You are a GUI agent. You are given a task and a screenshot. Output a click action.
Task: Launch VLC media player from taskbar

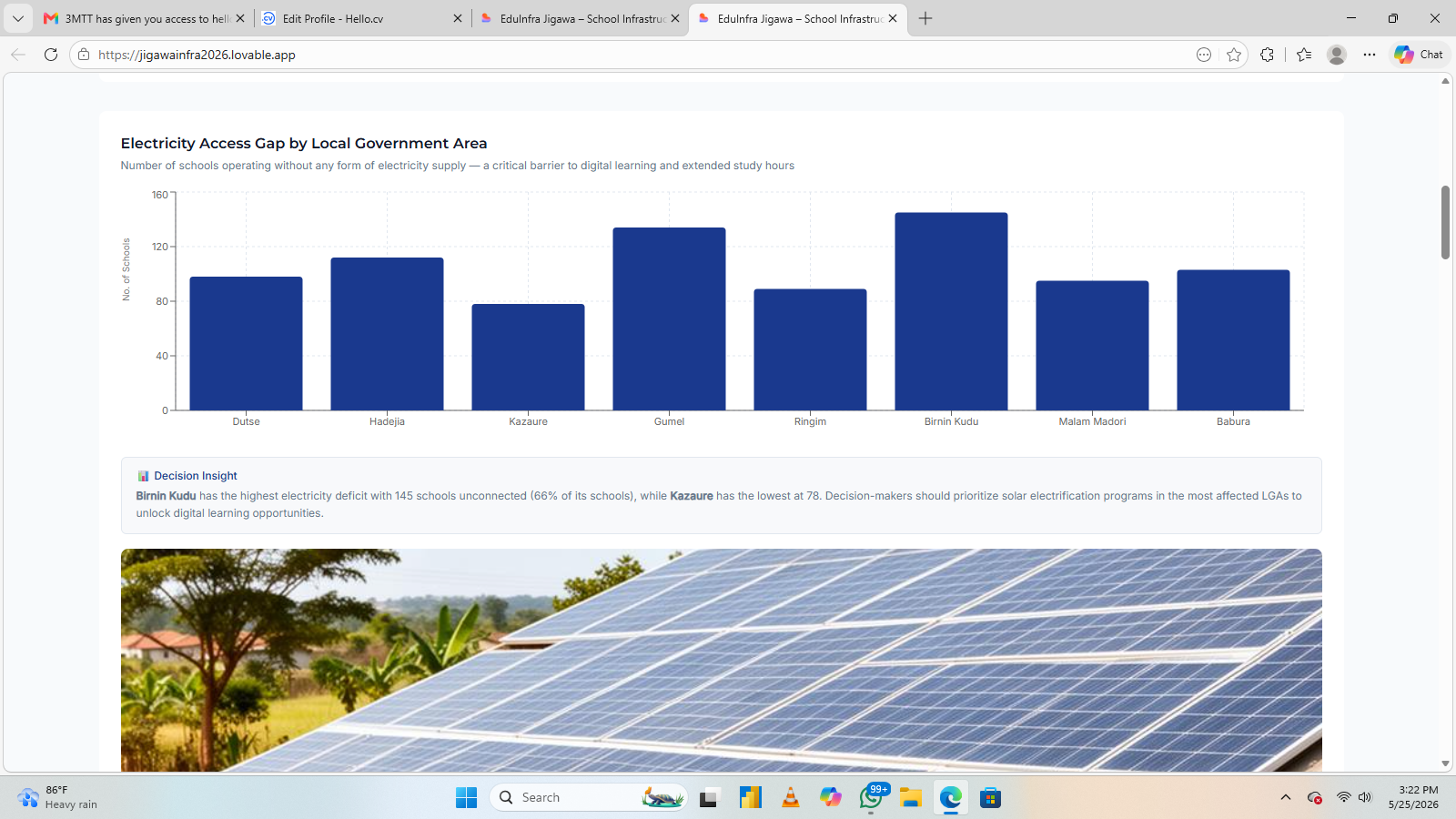[x=791, y=798]
